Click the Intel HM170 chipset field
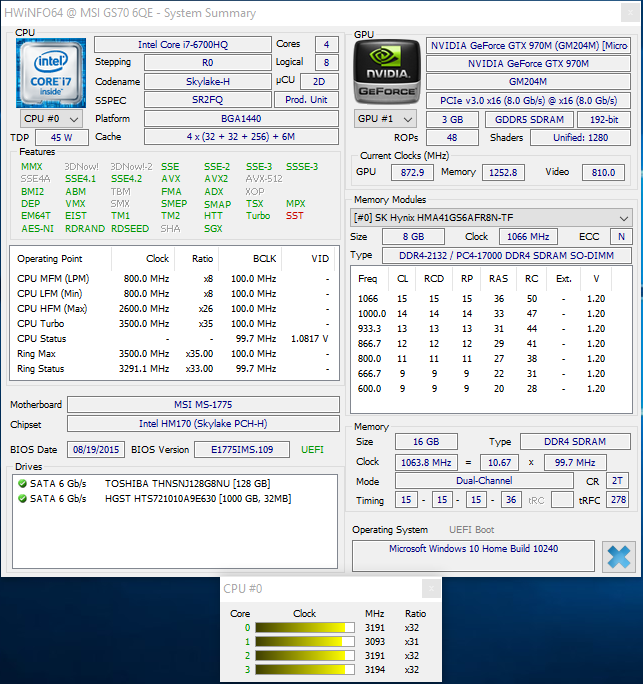Image resolution: width=643 pixels, height=684 pixels. tap(203, 424)
